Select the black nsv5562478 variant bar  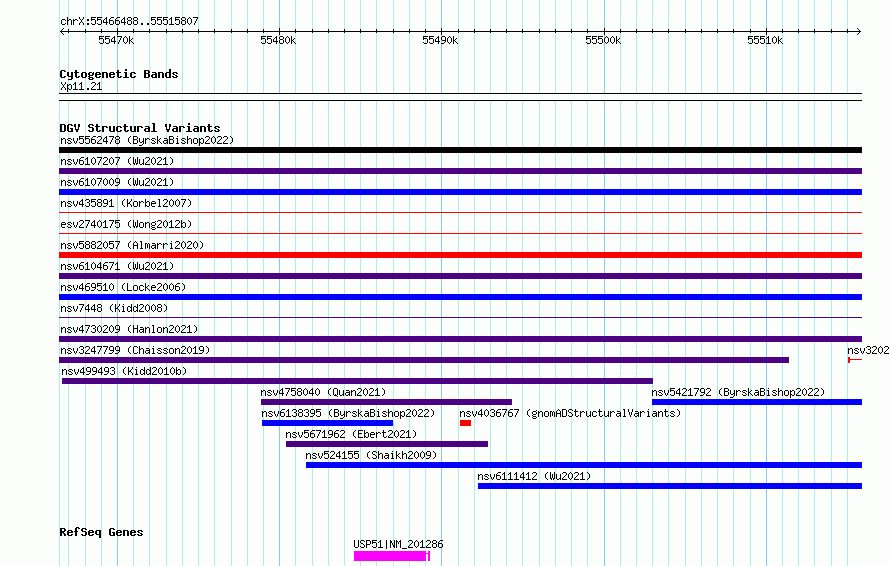(460, 150)
